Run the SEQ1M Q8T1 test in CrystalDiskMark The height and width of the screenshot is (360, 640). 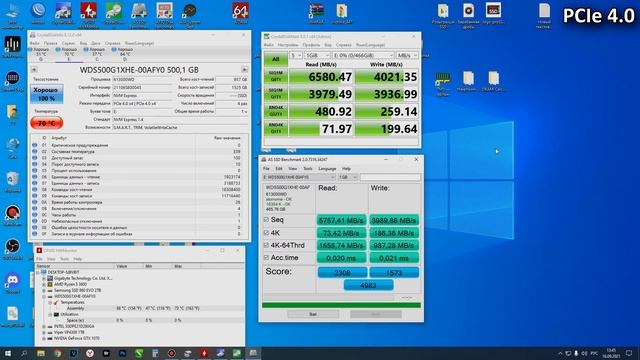276,76
